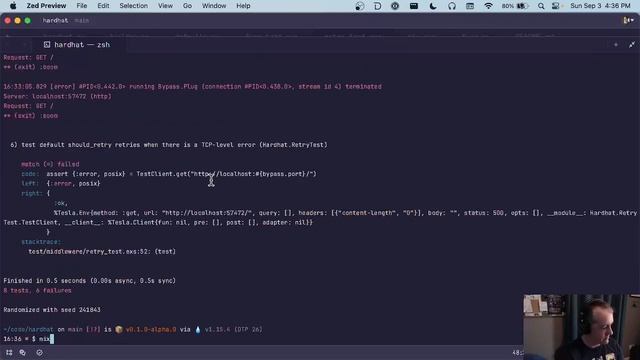The height and width of the screenshot is (360, 640).
Task: Click the 'stacktrace:' label
Action: click(41, 242)
